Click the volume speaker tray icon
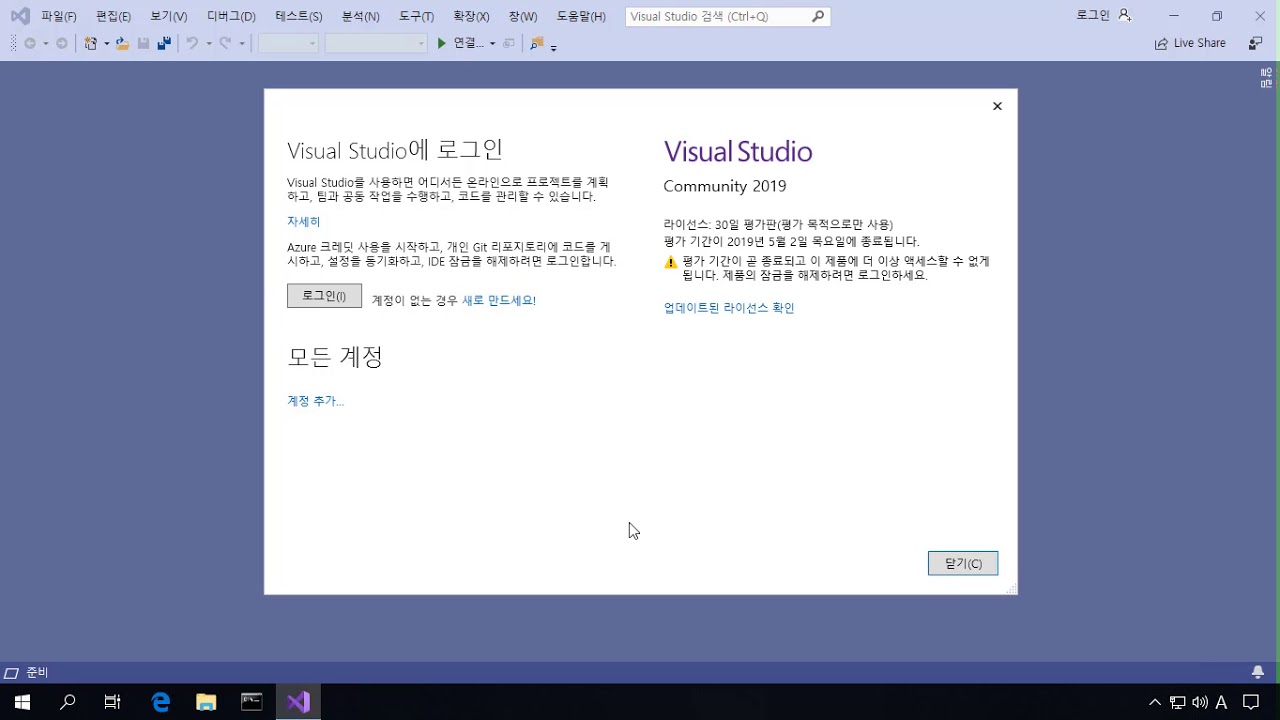1280x720 pixels. 1200,702
